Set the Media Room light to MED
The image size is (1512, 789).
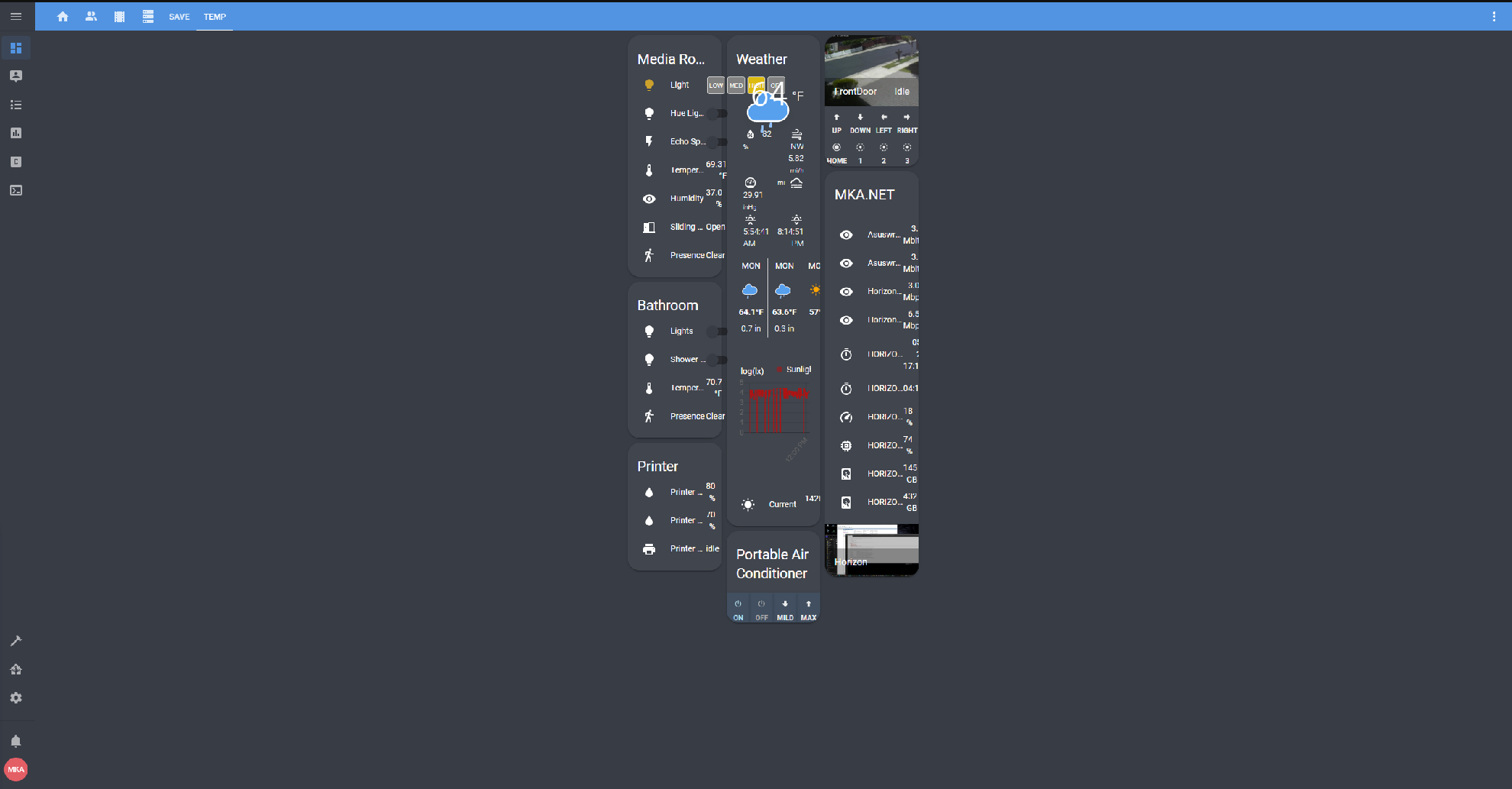[x=735, y=85]
